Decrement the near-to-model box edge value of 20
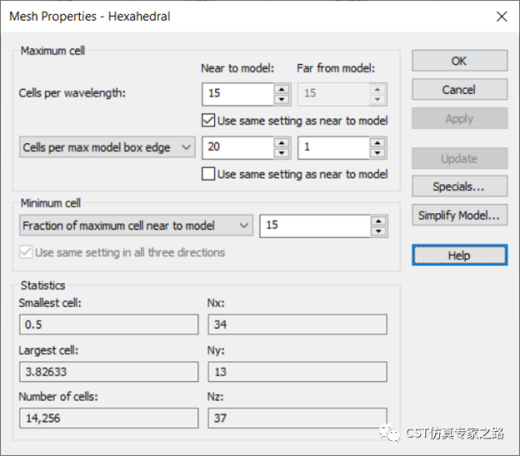Viewport: 520px width, 457px height. click(x=282, y=153)
